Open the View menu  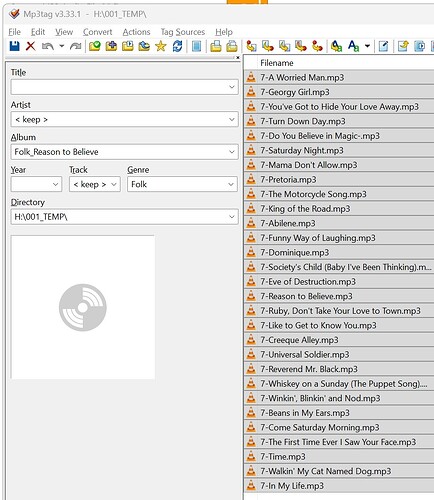tap(64, 32)
